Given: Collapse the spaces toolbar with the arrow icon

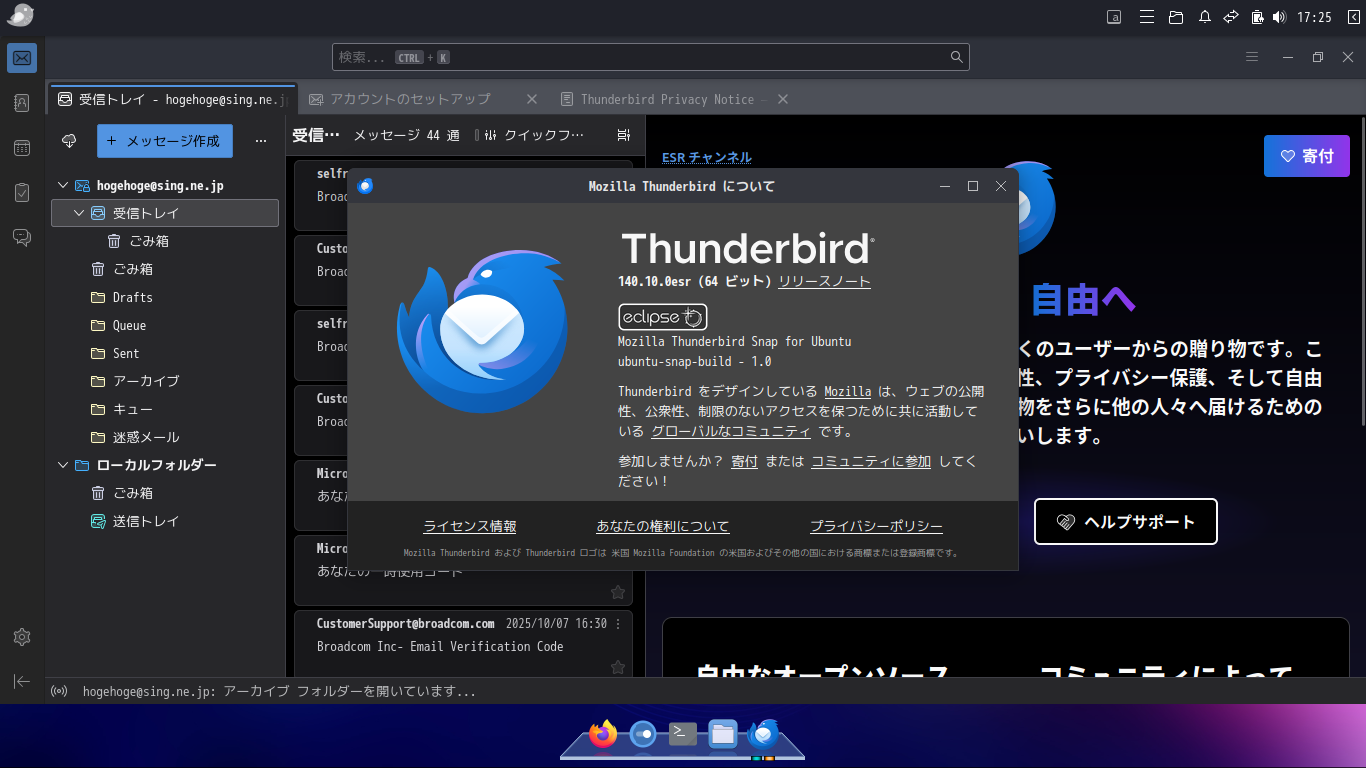Looking at the screenshot, I should point(21,681).
